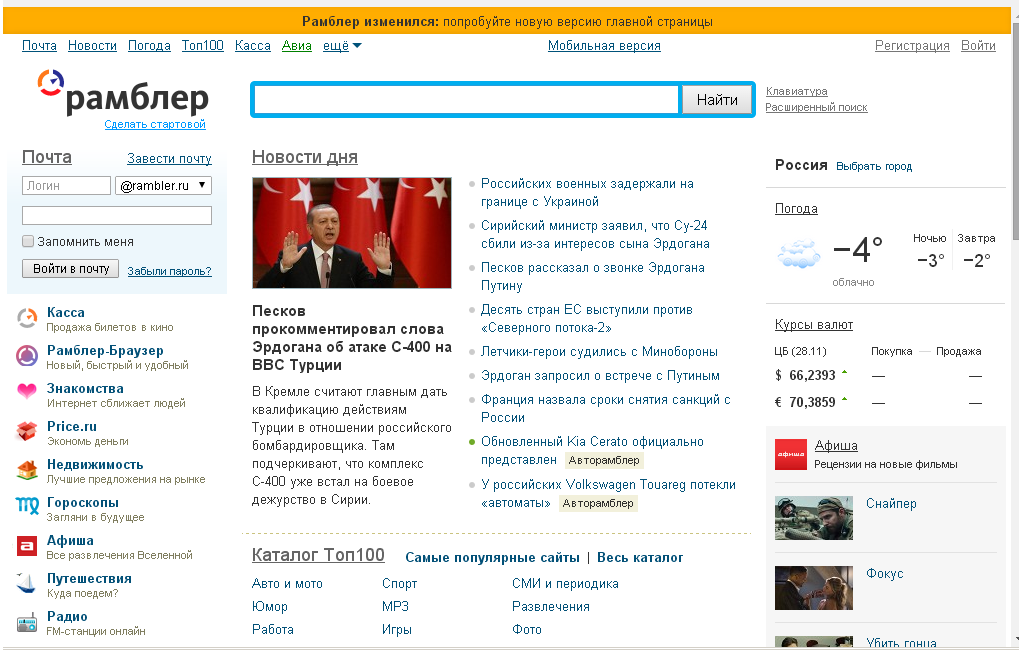
Task: Open Касса in the top navigation
Action: (253, 46)
